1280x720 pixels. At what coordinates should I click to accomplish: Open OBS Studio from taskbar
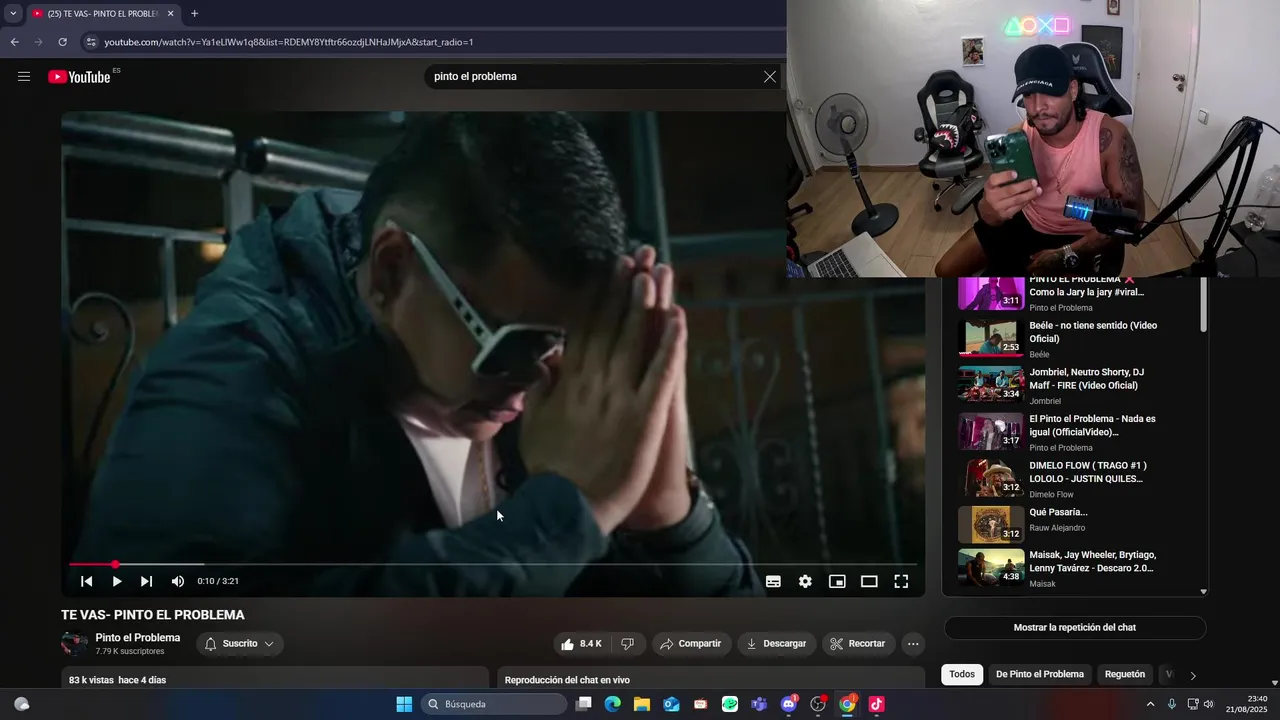coord(818,704)
